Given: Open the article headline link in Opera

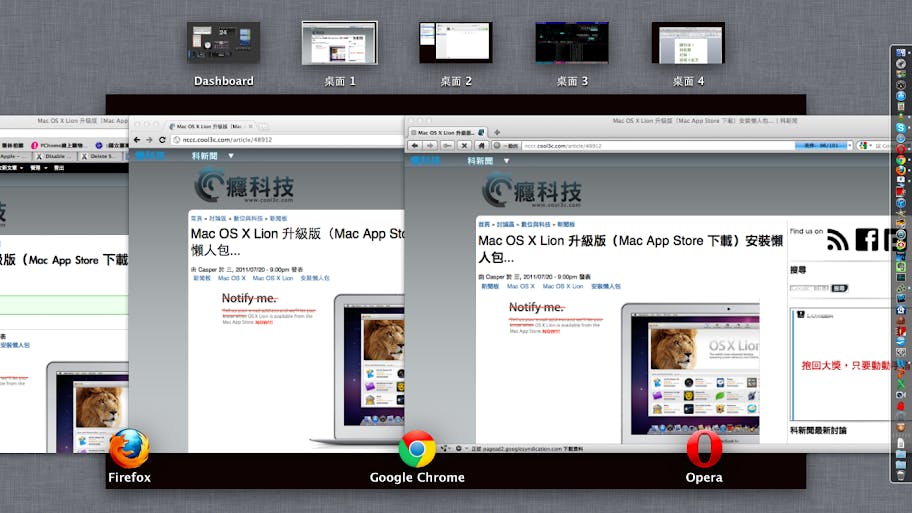Looking at the screenshot, I should tap(630, 248).
